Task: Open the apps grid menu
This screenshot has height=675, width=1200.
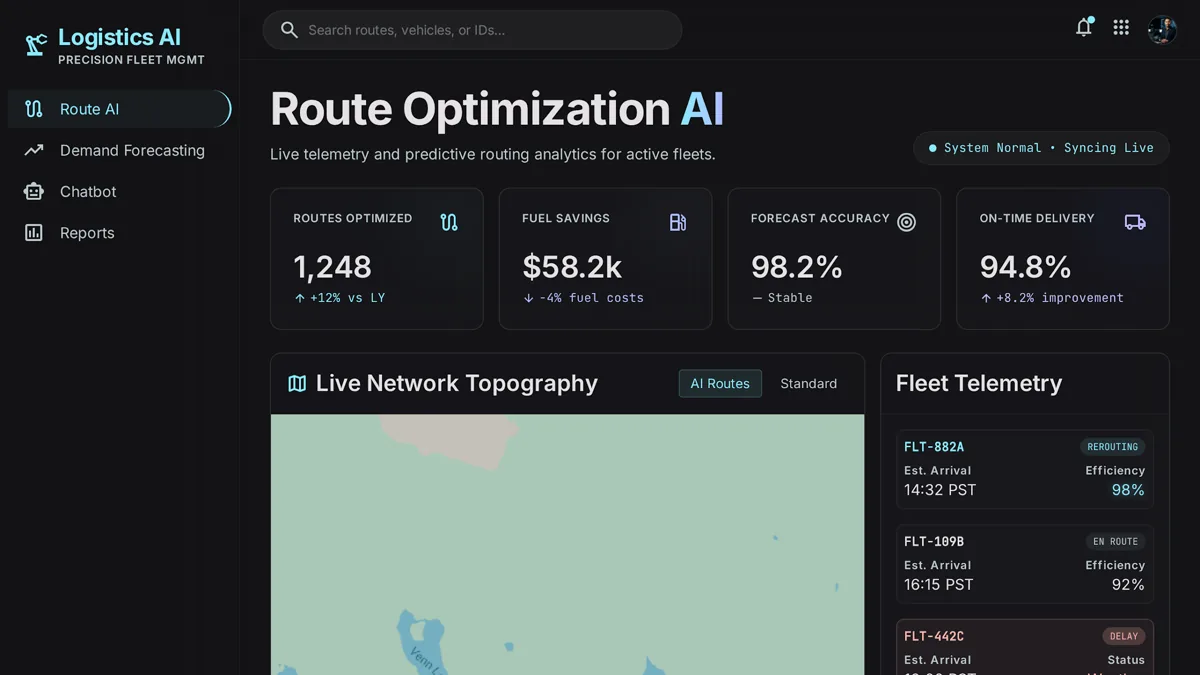Action: tap(1121, 28)
